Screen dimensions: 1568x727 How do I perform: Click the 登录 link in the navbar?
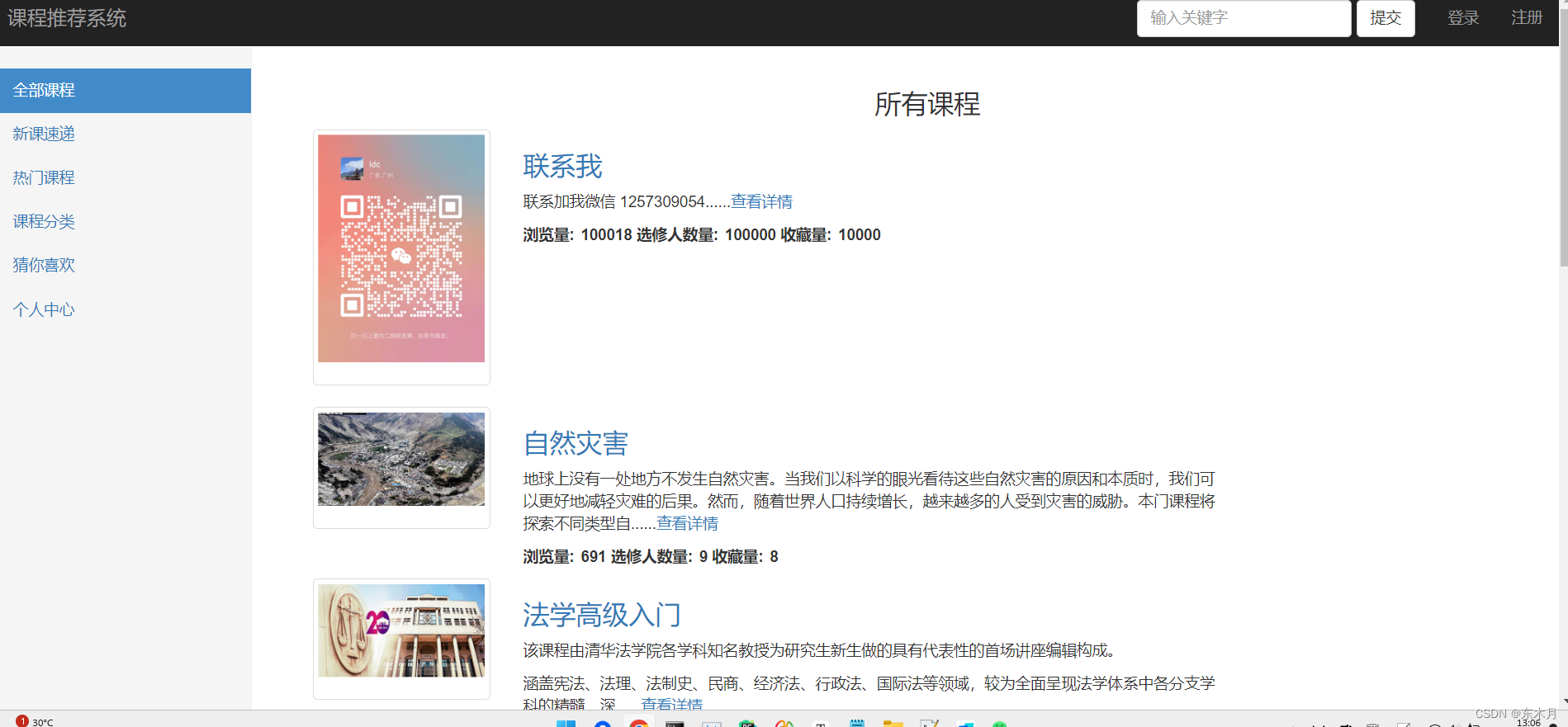pos(1463,18)
